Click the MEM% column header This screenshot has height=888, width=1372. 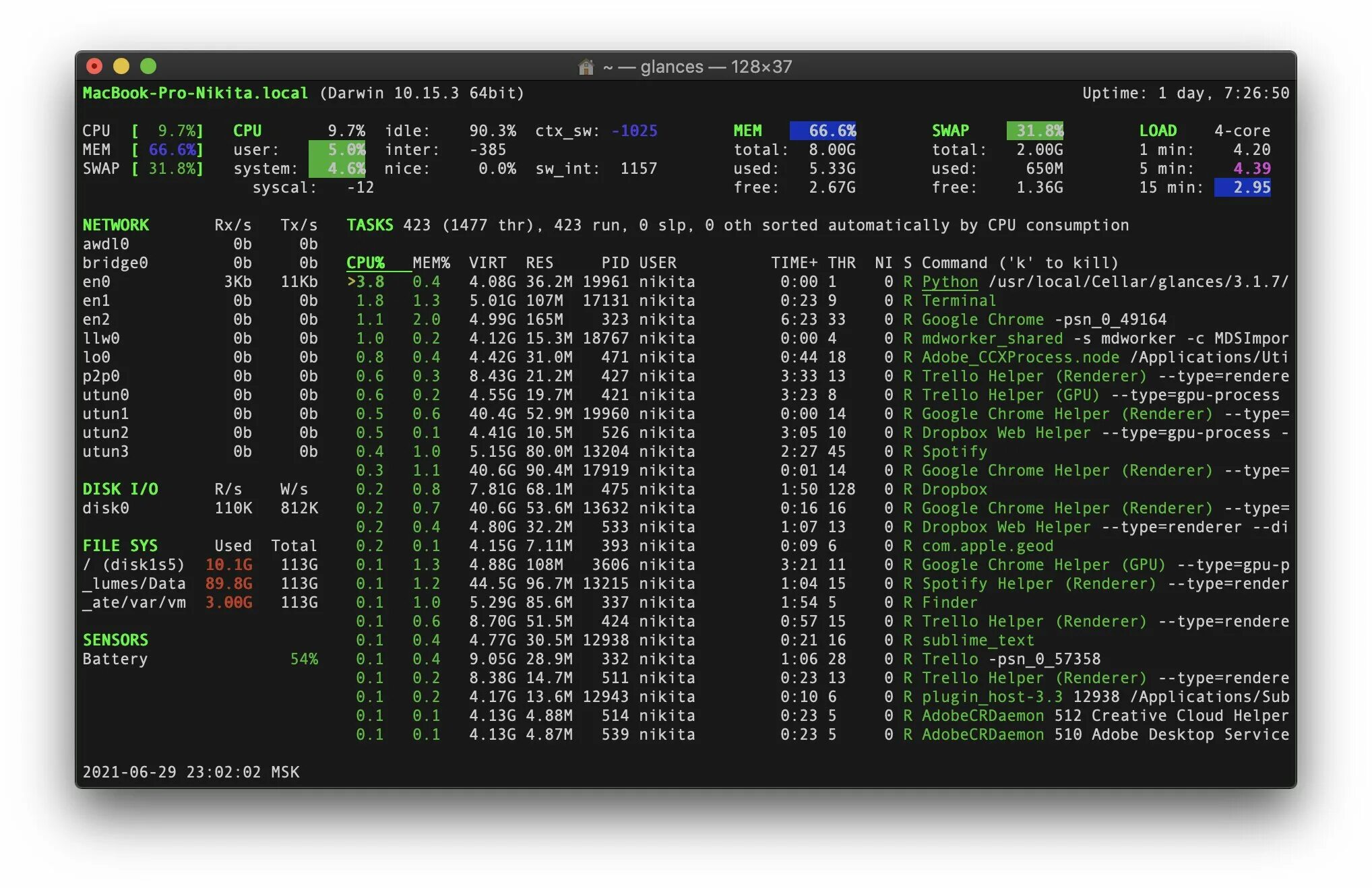pyautogui.click(x=431, y=263)
